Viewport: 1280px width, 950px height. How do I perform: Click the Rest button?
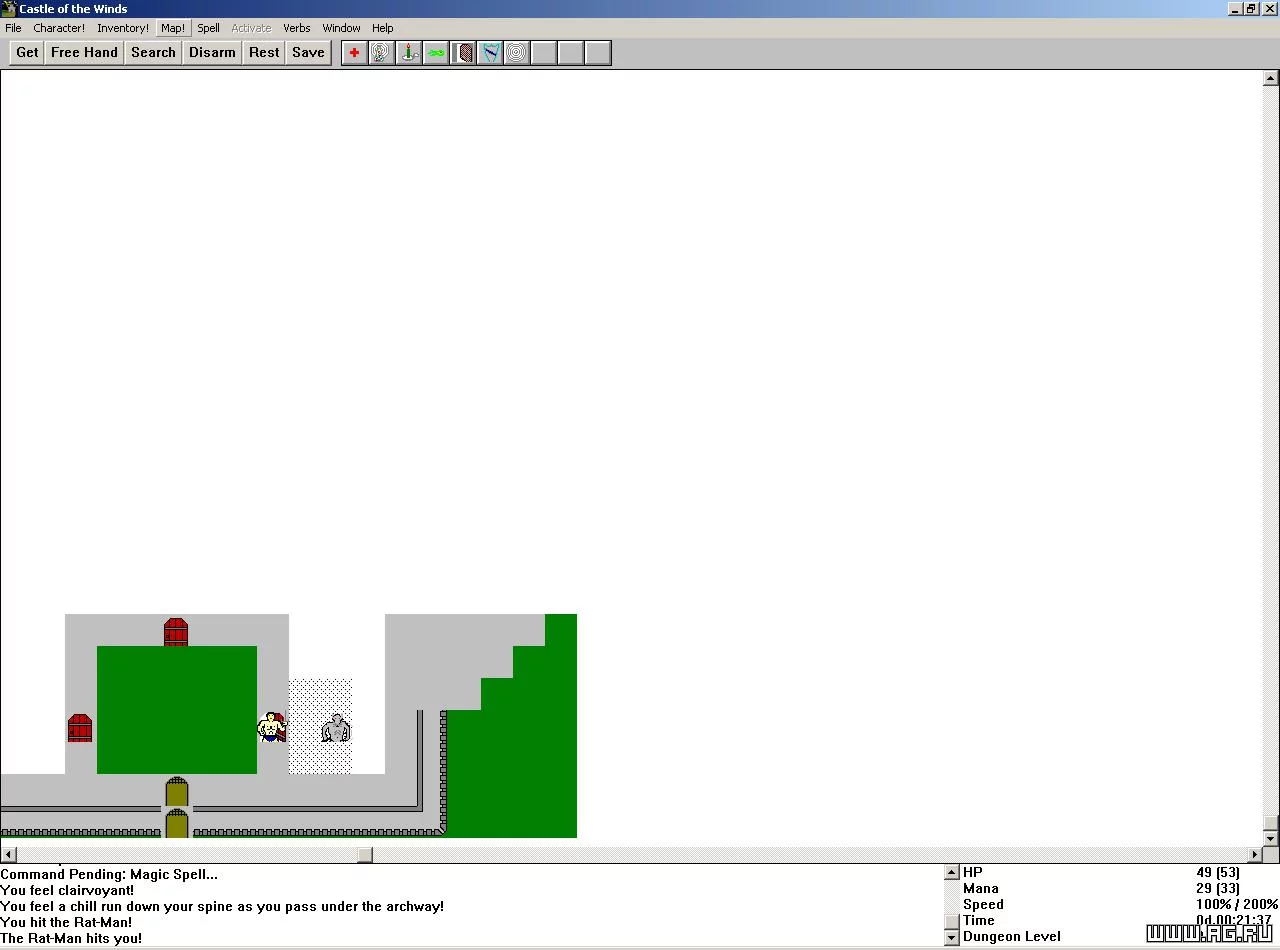point(264,53)
